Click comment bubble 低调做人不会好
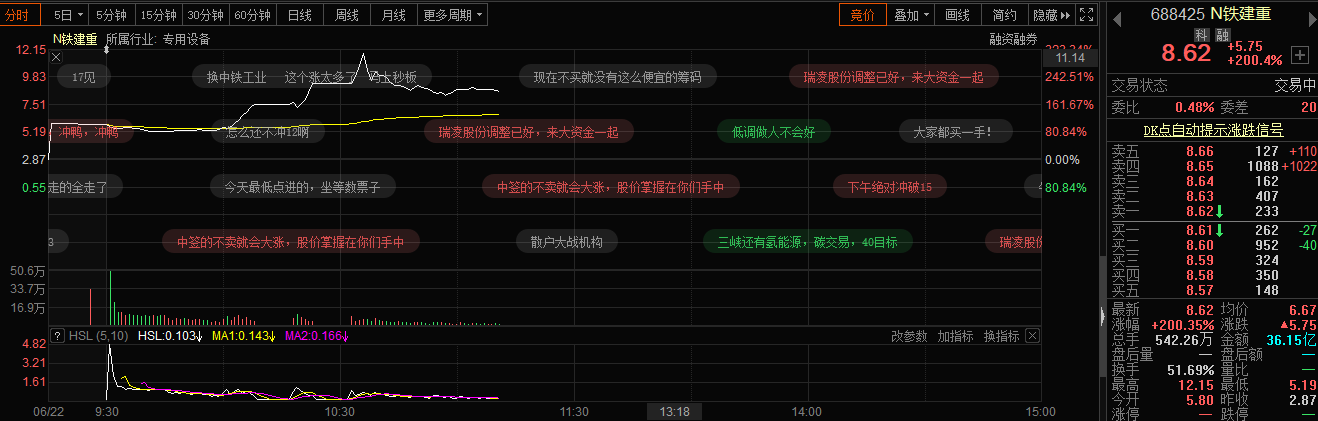This screenshot has height=421, width=1318. (x=773, y=131)
